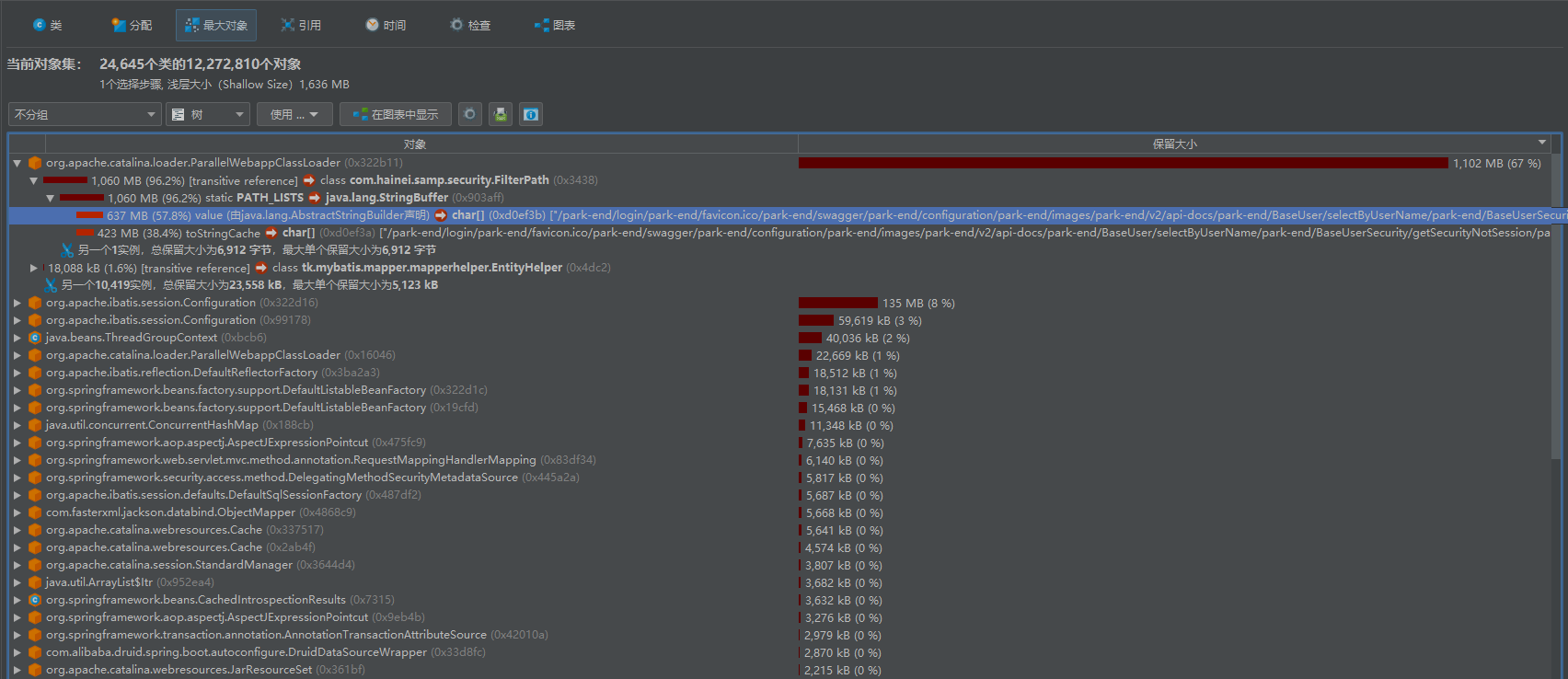The height and width of the screenshot is (679, 1568).
Task: Click the arrow icon before java.lang.StringBuffer
Action: point(315,198)
